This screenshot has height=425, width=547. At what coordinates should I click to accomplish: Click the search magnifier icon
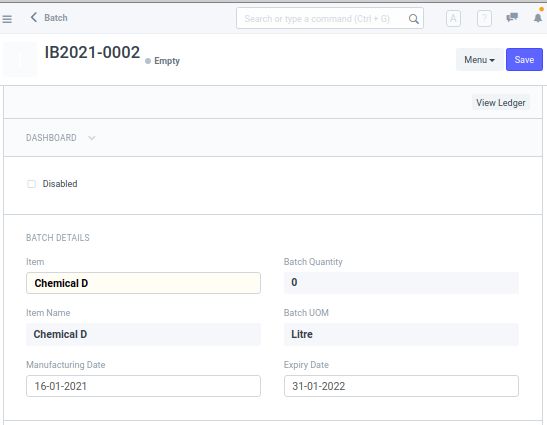click(413, 19)
